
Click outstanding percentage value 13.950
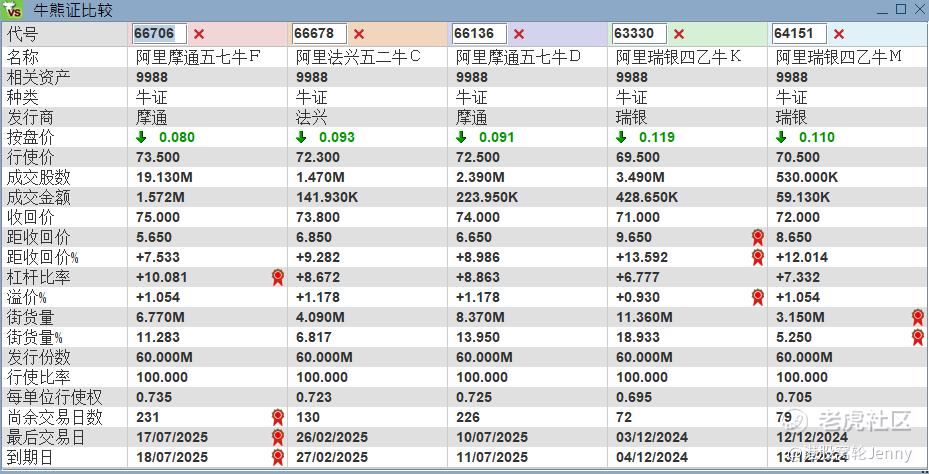pos(478,338)
